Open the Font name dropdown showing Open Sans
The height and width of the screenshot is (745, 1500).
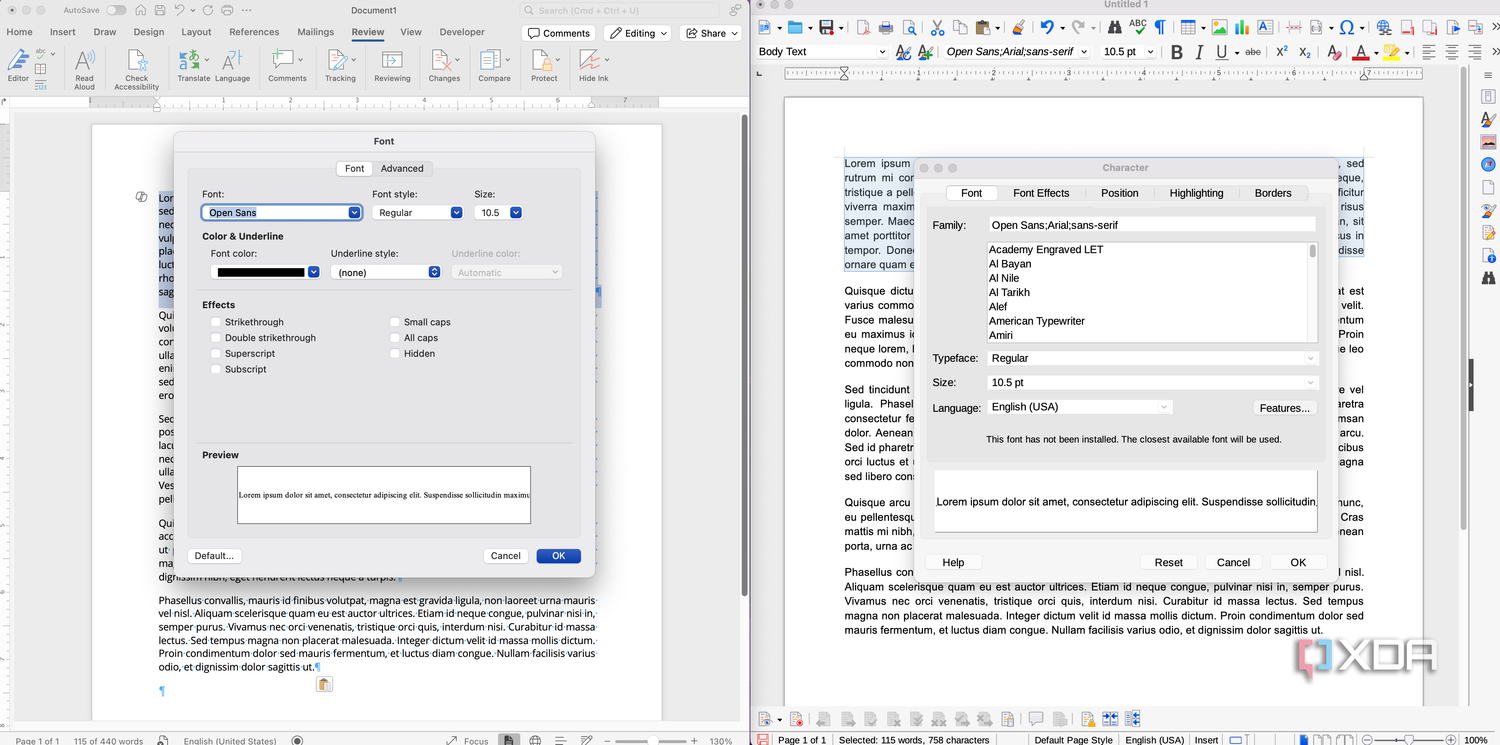[x=354, y=212]
